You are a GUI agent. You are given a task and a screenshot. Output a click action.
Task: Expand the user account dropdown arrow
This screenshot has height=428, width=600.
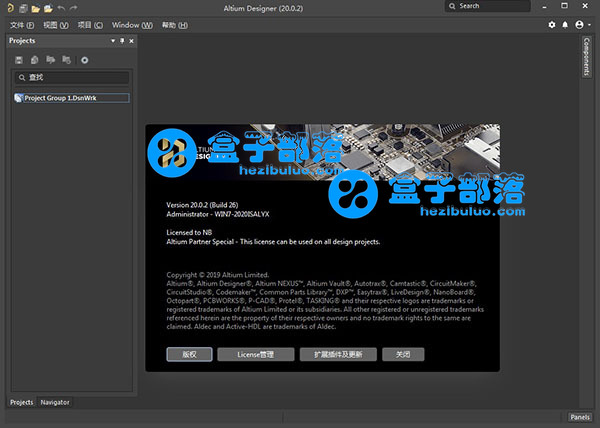click(589, 25)
